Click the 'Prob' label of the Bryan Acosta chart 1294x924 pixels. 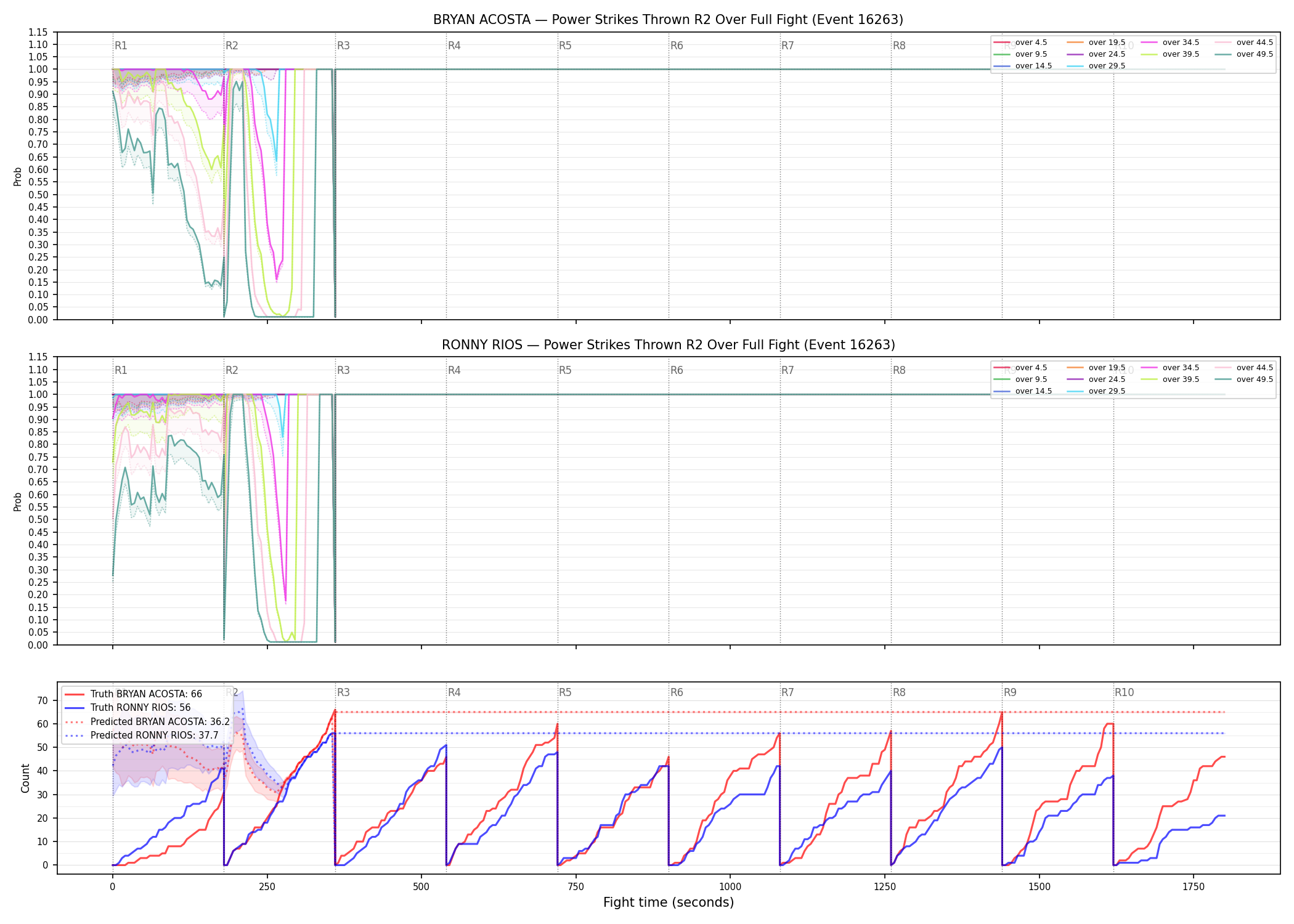pos(18,176)
